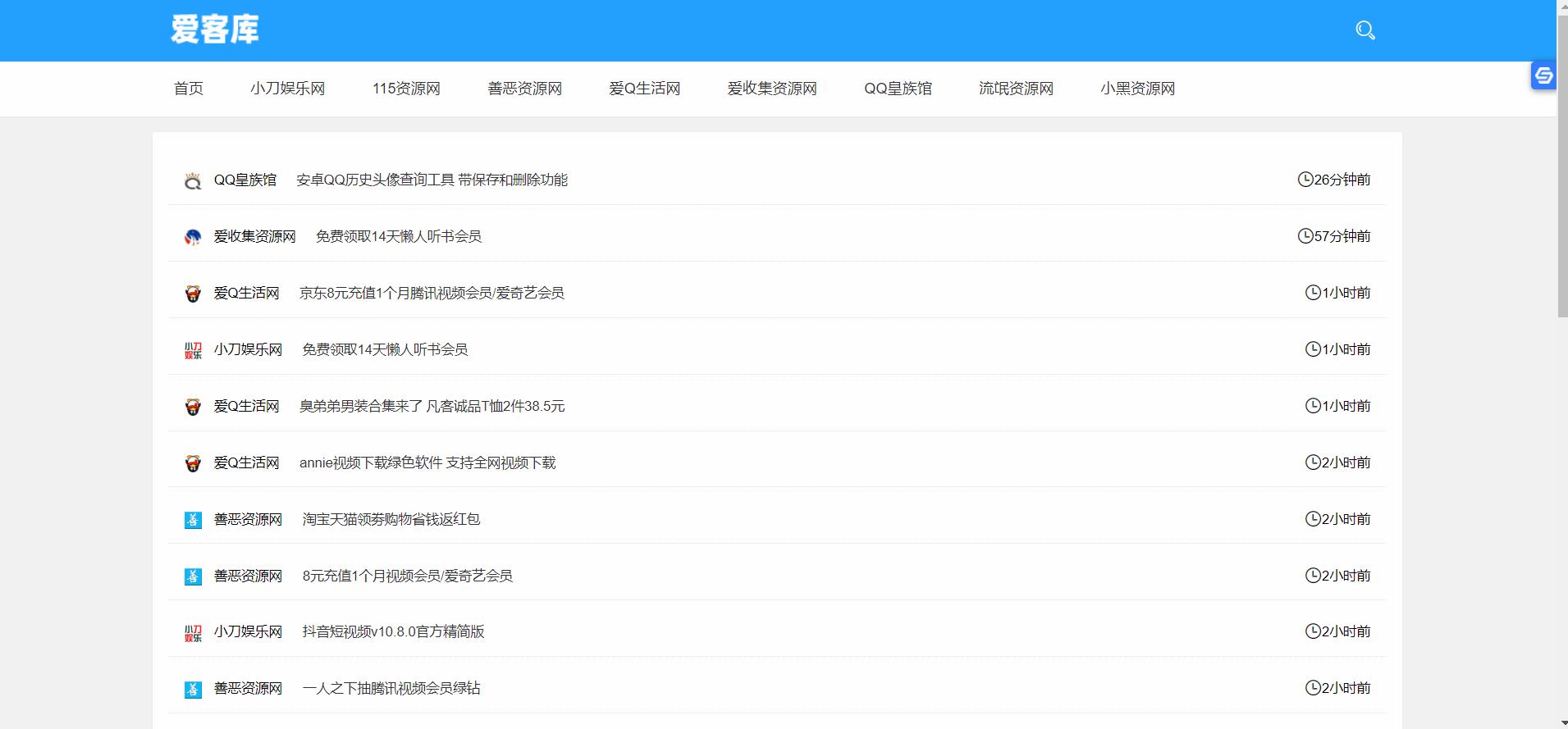This screenshot has height=729, width=1568.
Task: Click the 57分钟前 timestamp text
Action: click(1342, 236)
